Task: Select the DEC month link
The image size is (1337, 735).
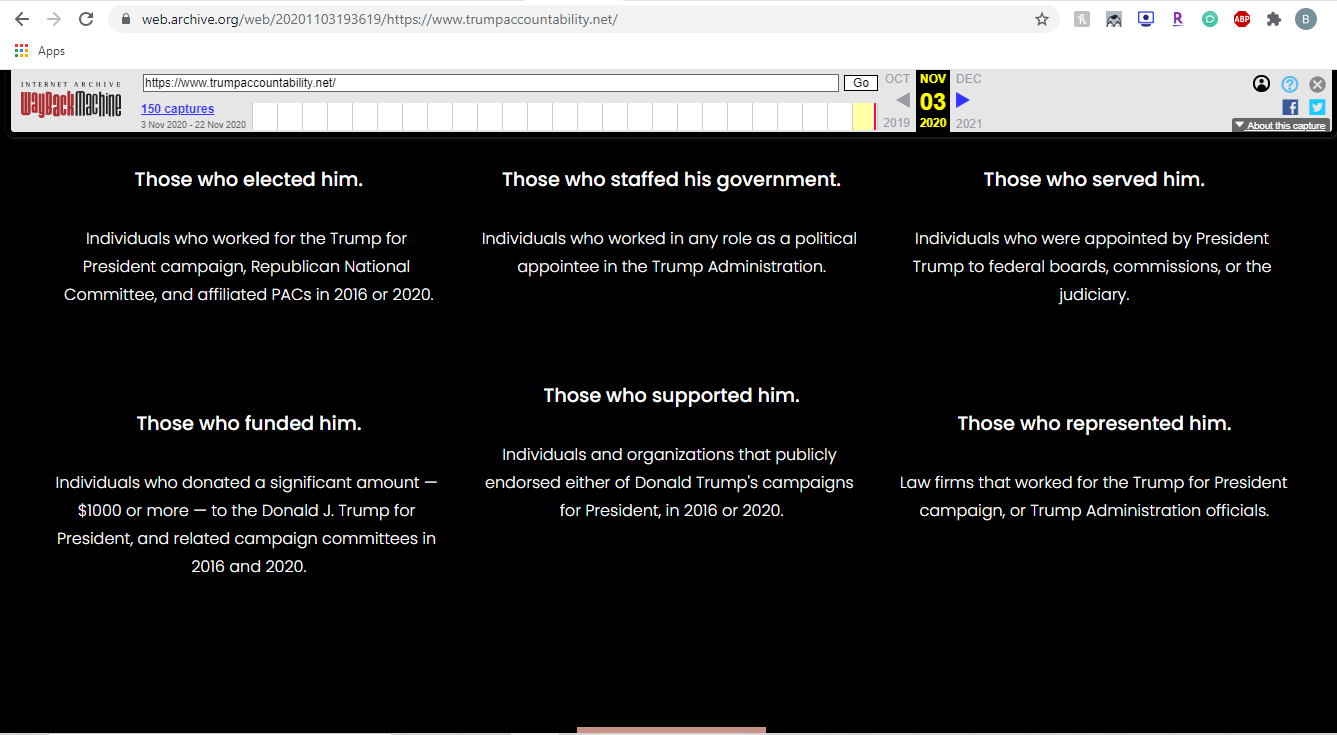Action: click(x=969, y=79)
